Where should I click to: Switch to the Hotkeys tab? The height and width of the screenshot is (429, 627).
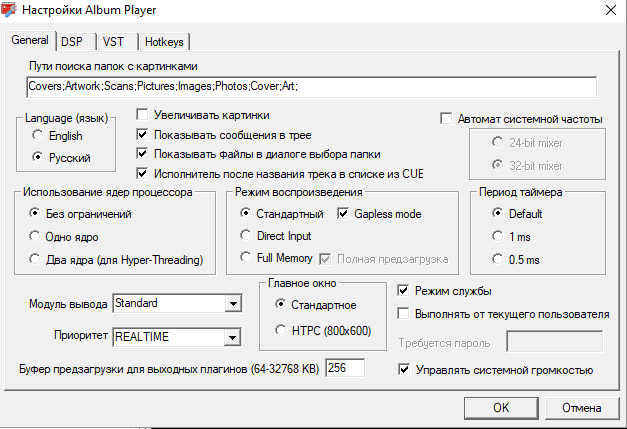coord(164,42)
